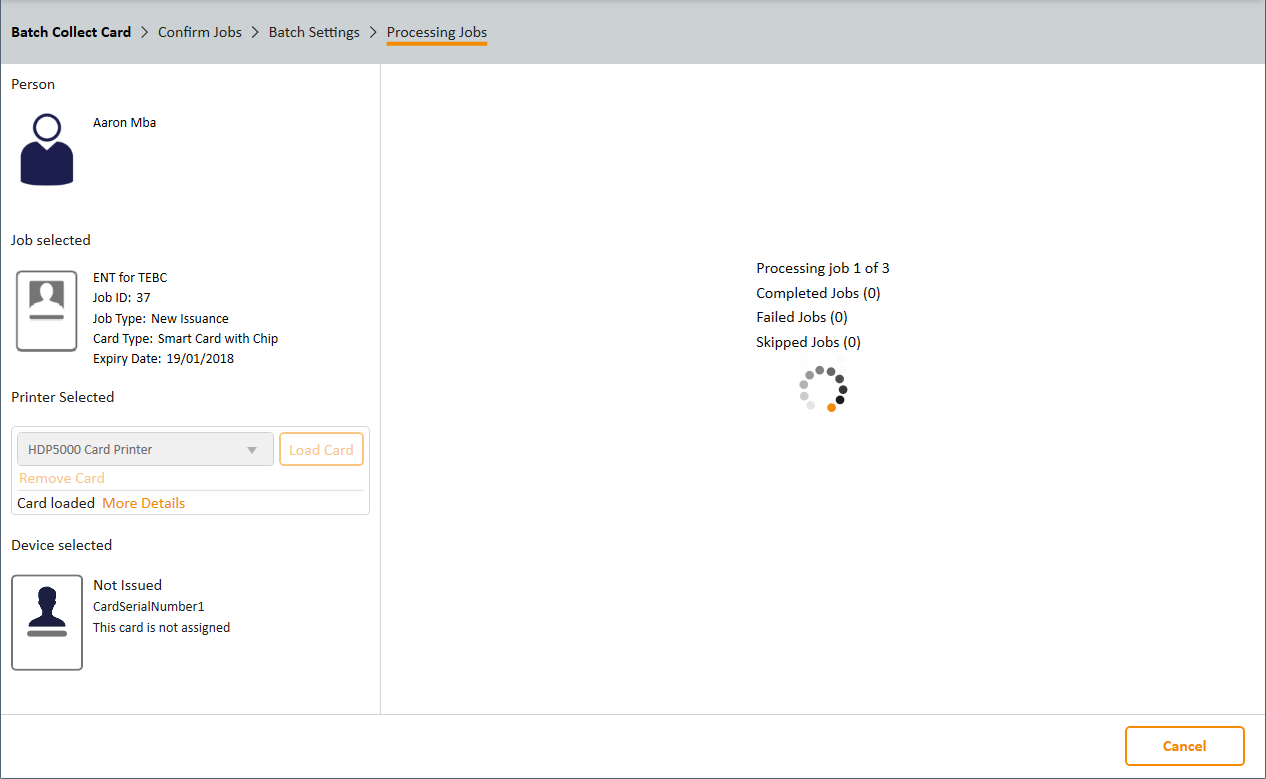Image resolution: width=1266 pixels, height=779 pixels.
Task: Go to Batch Collect Card breadcrumb
Action: point(71,32)
